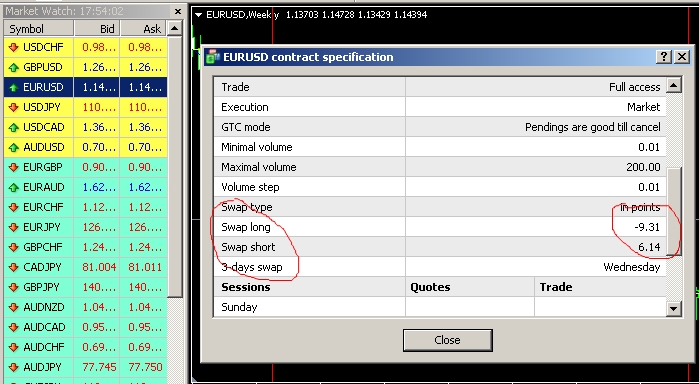Click the Swap long row label
Viewport: 699px width, 384px height.
[x=246, y=227]
